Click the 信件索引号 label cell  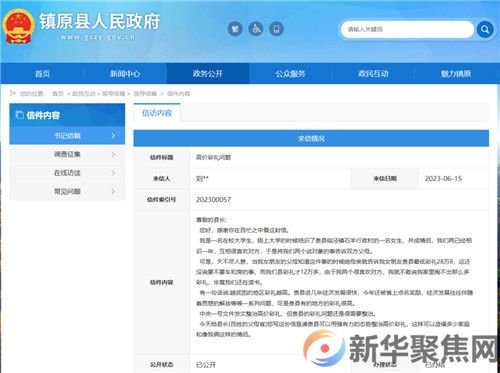click(x=162, y=200)
